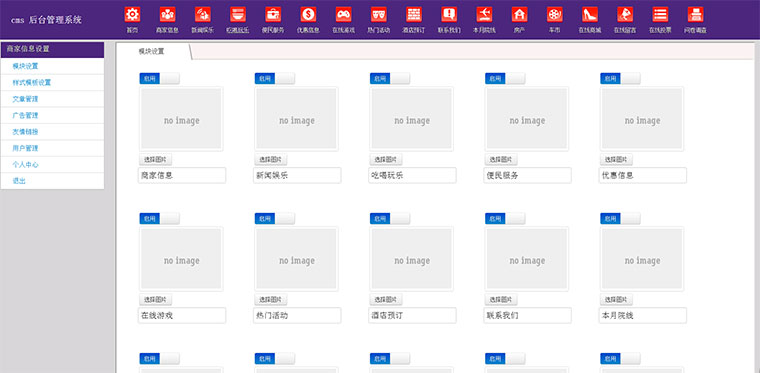Click 选择图片 button for 热门活动
The image size is (760, 373).
pos(271,299)
